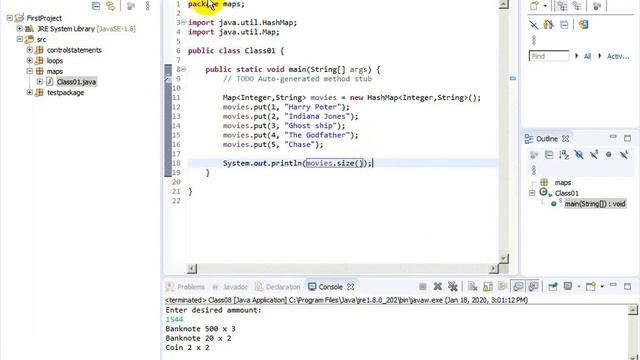
Task: Open New Task dropdown arrow
Action: (545, 6)
